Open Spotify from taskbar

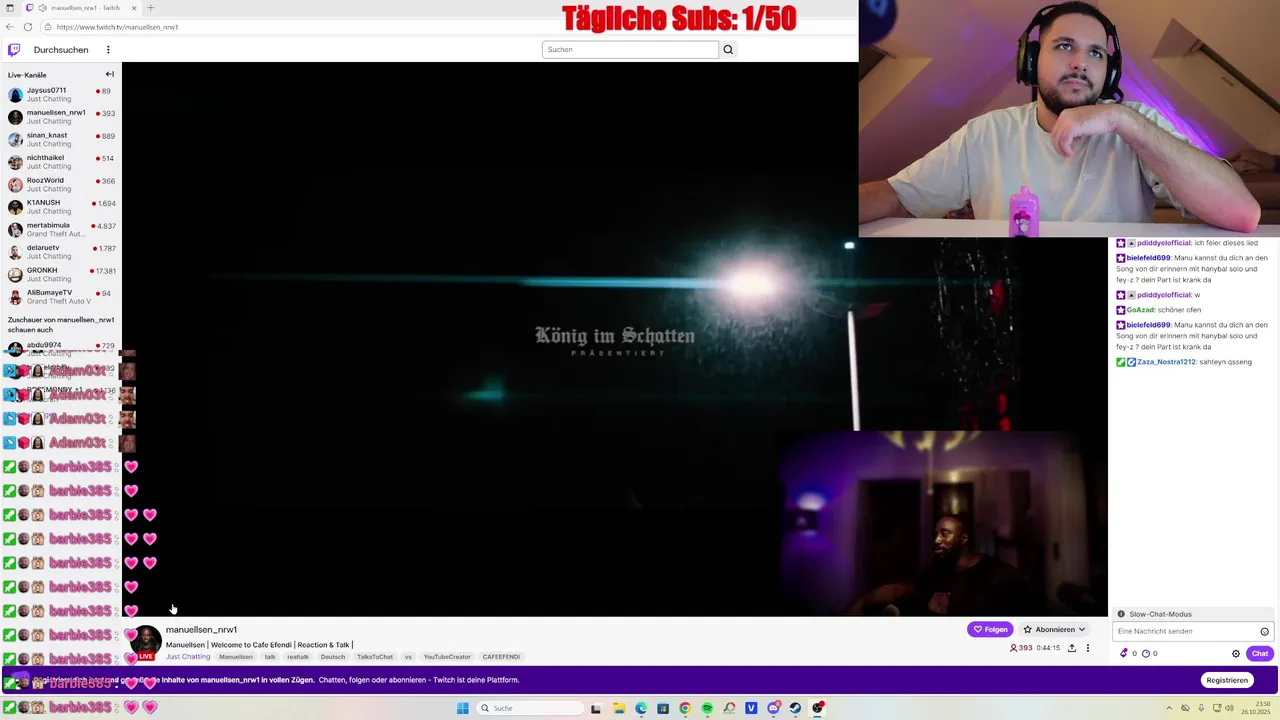point(707,708)
